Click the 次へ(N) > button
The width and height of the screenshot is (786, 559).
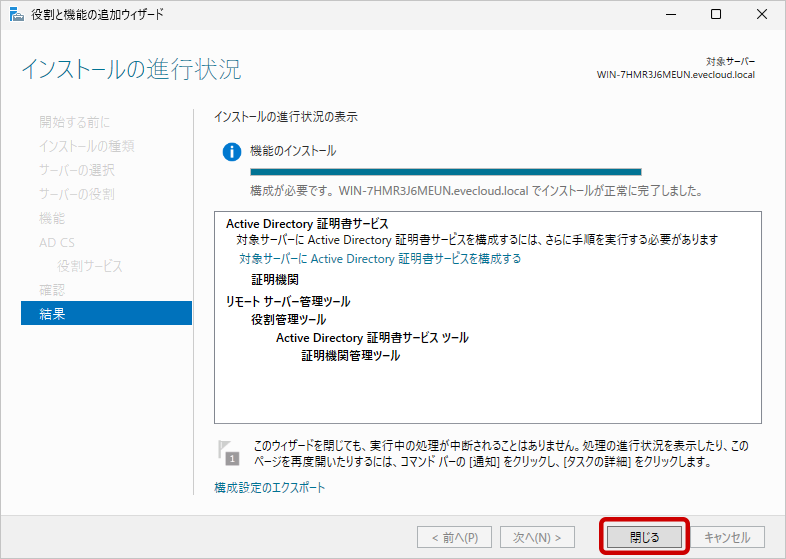coord(537,537)
